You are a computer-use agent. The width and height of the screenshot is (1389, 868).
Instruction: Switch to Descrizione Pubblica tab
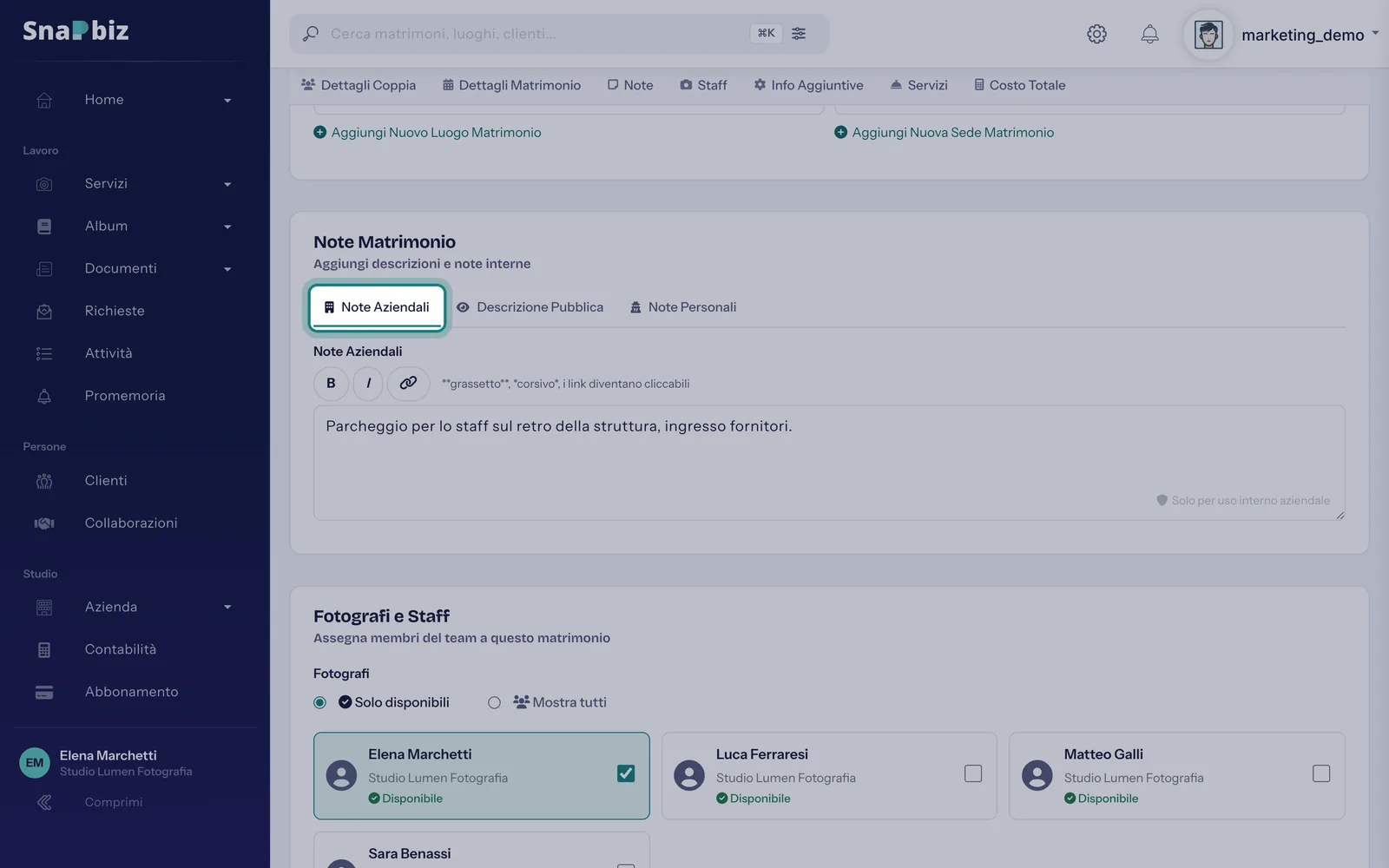tap(530, 307)
